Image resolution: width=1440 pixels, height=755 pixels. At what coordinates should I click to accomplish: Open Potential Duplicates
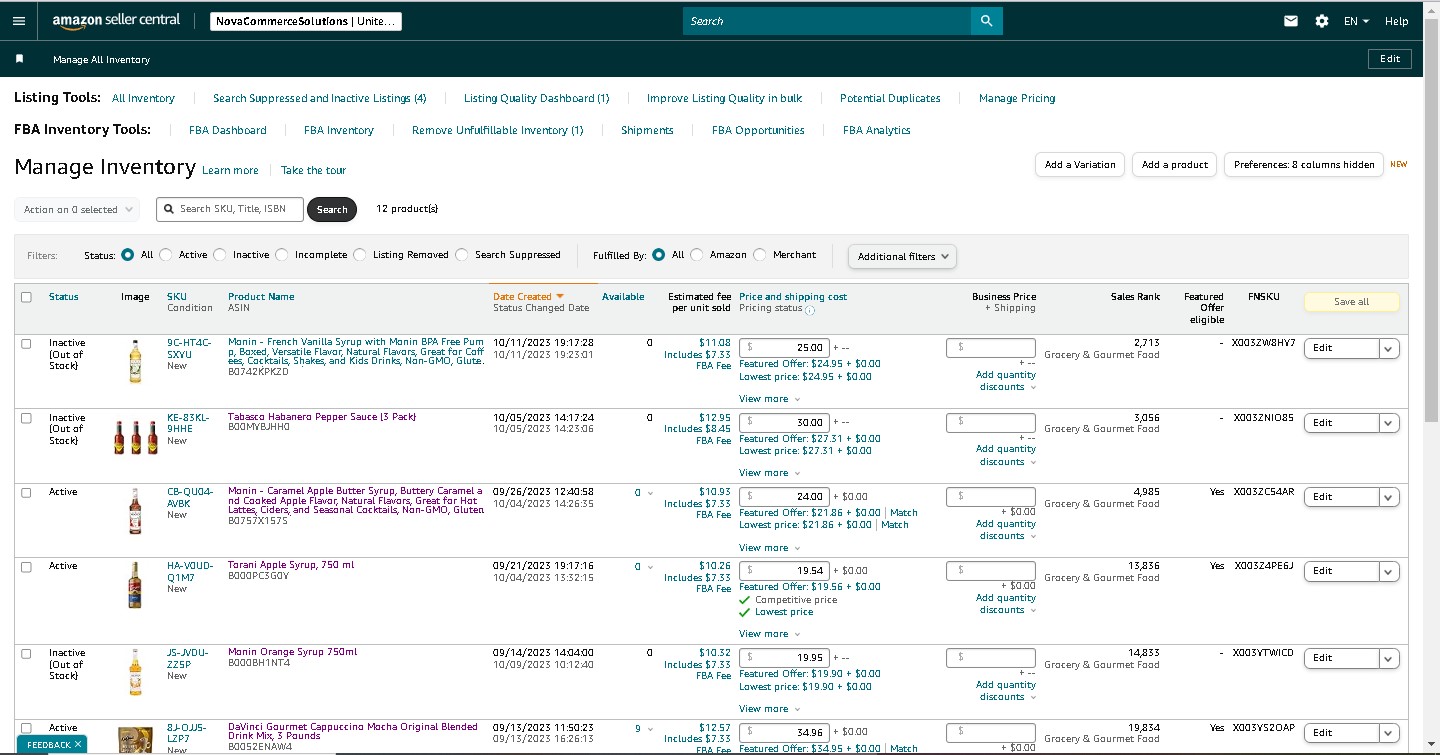(890, 98)
